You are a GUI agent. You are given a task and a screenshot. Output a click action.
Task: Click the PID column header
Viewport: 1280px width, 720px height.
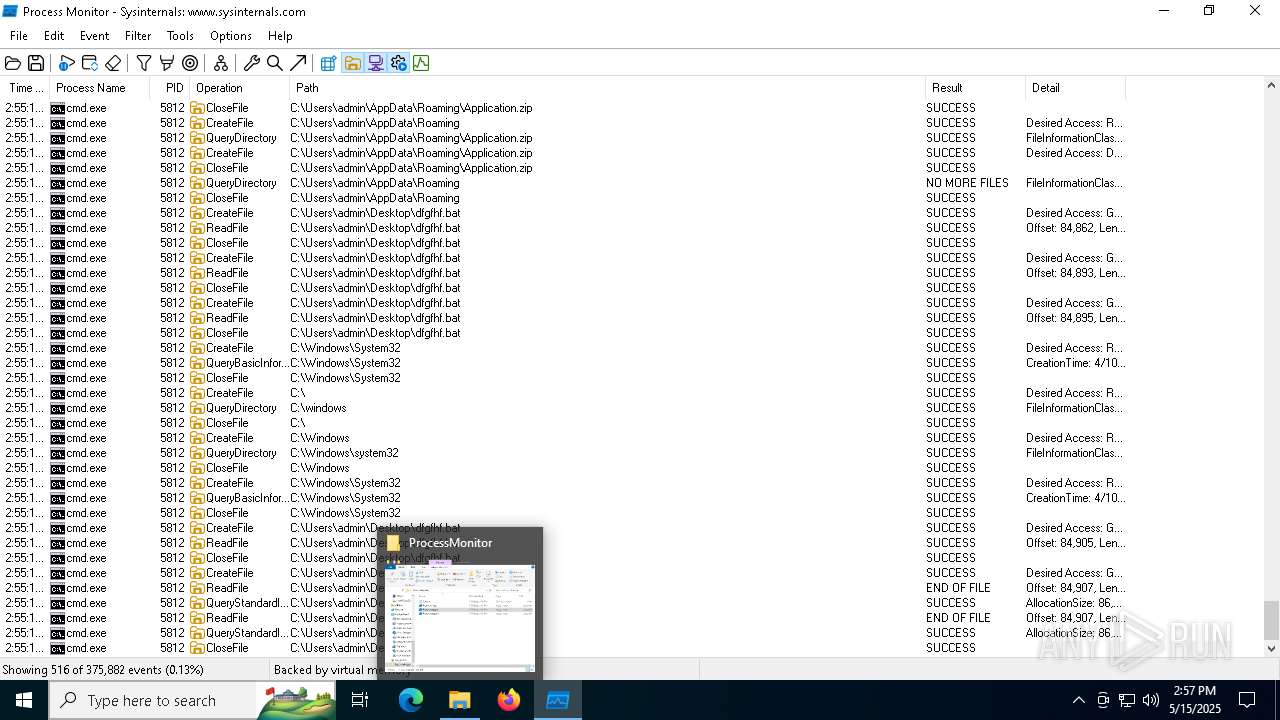(170, 88)
